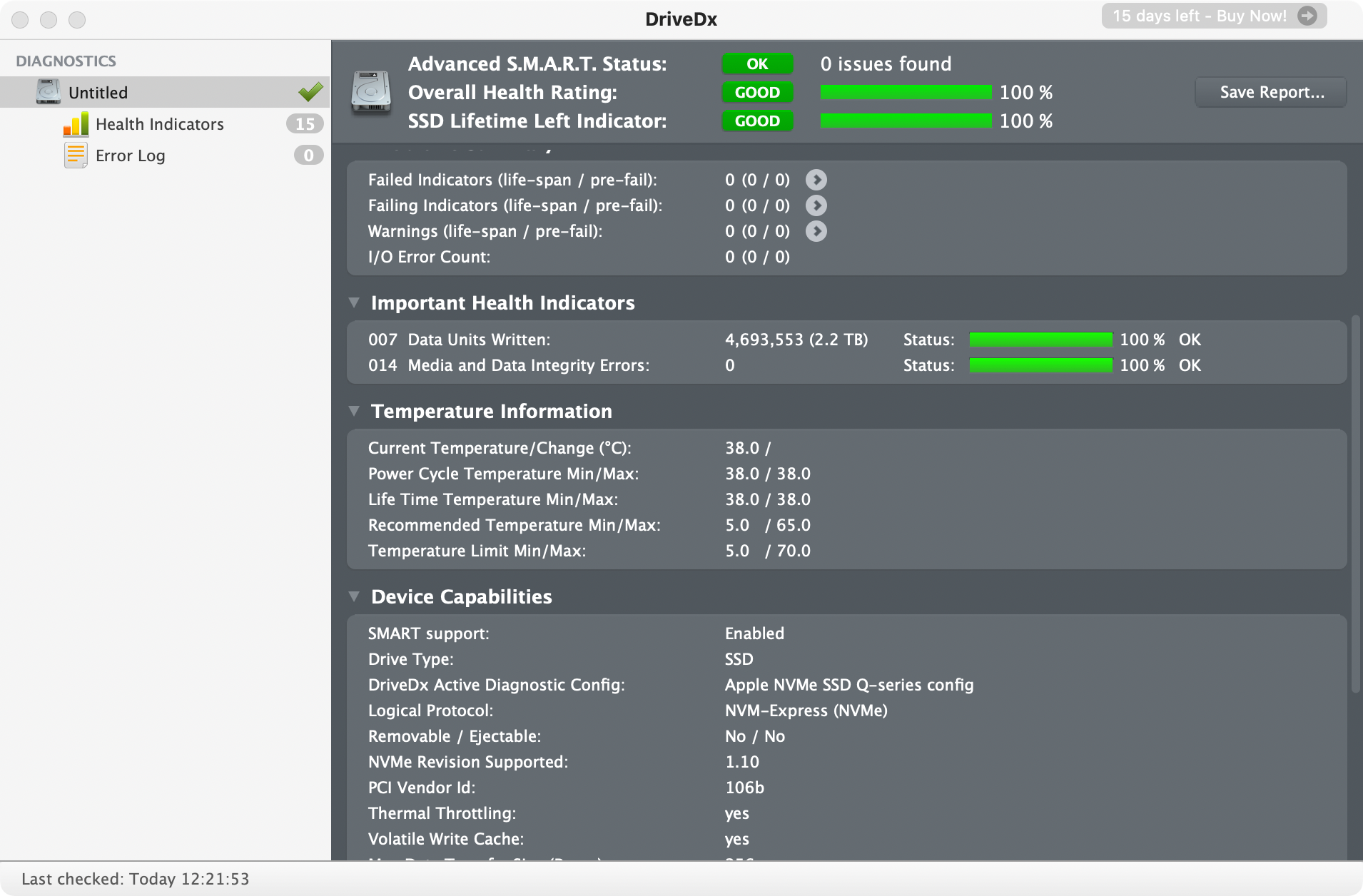
Task: Click the Overall Health Rating progress bar
Action: (x=905, y=93)
